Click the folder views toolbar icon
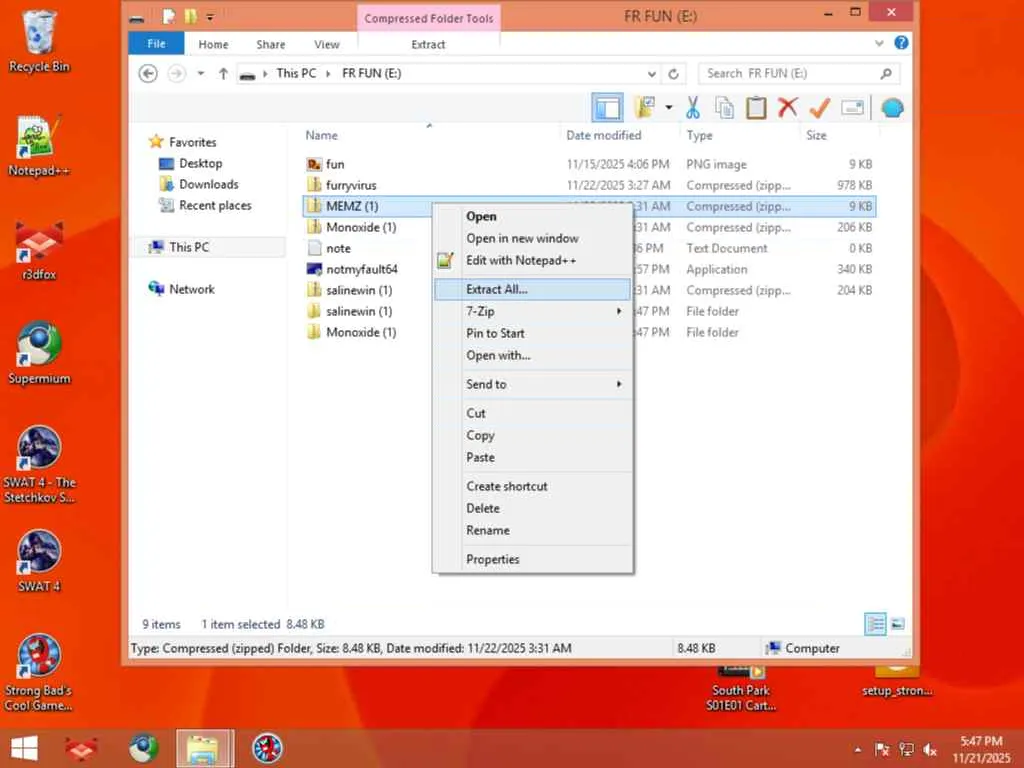Screen dimensions: 1024x768 [645, 108]
